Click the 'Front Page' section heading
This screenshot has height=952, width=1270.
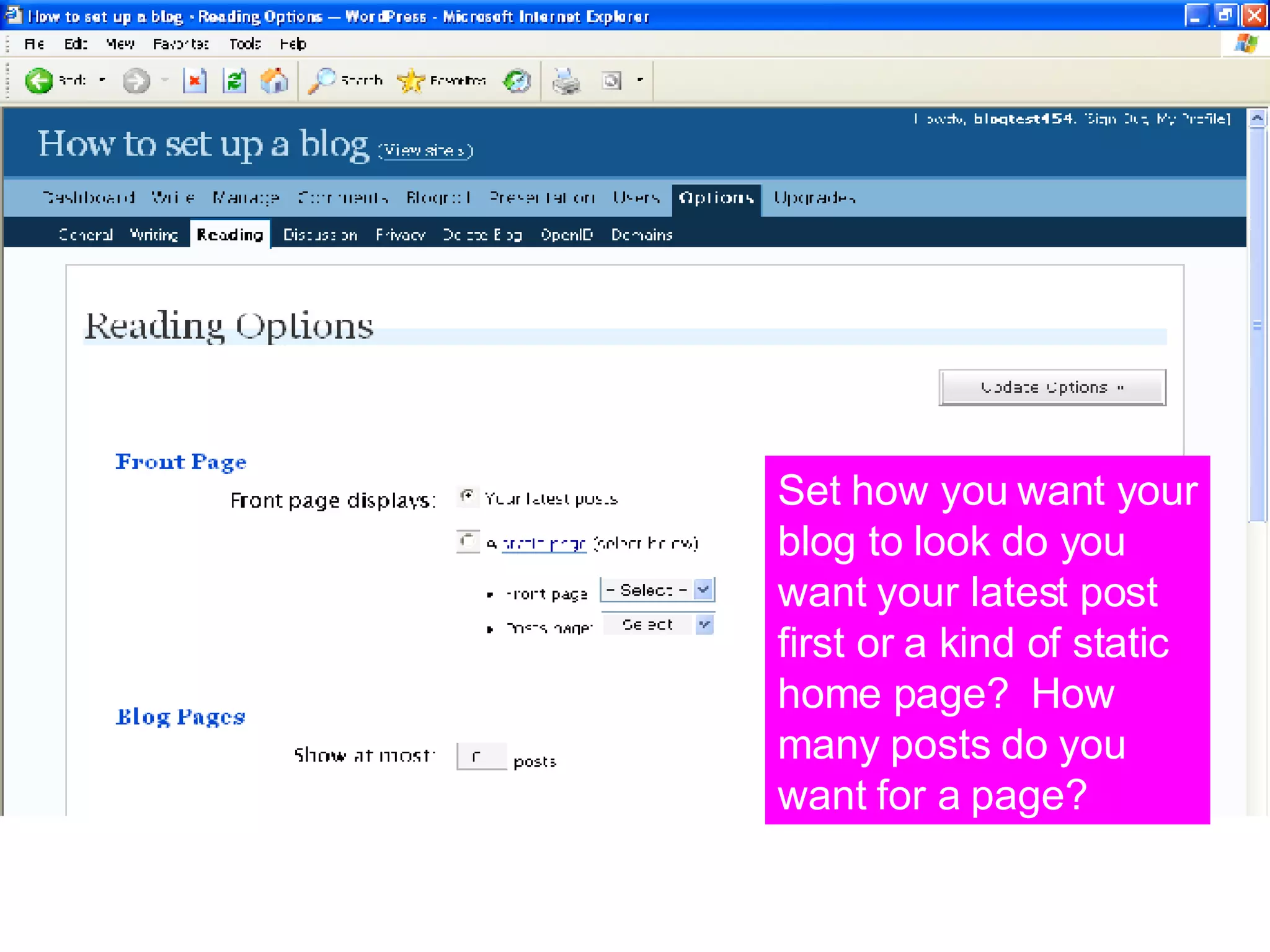(181, 462)
